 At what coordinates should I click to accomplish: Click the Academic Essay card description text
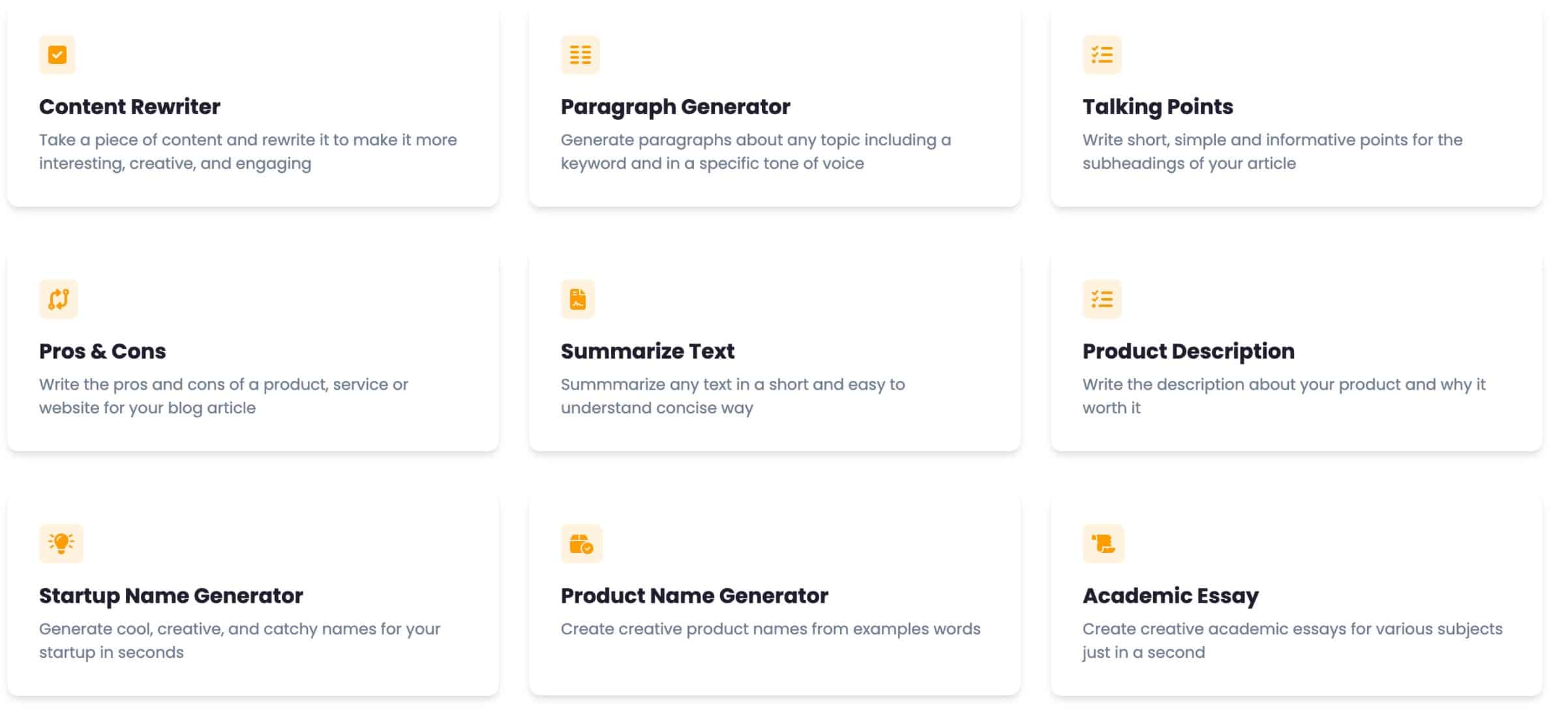coord(1292,641)
